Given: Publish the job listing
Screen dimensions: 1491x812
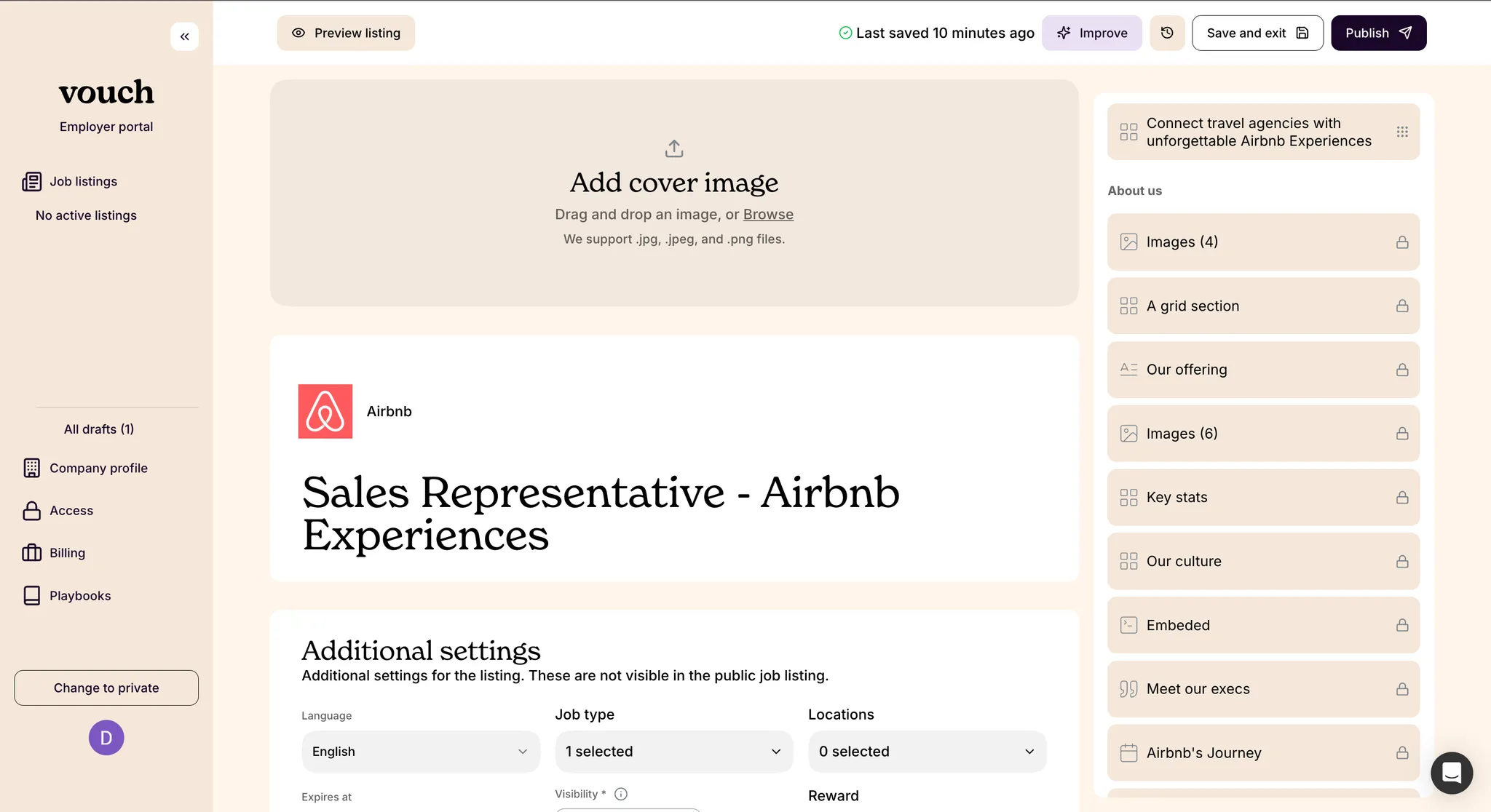Looking at the screenshot, I should 1379,33.
